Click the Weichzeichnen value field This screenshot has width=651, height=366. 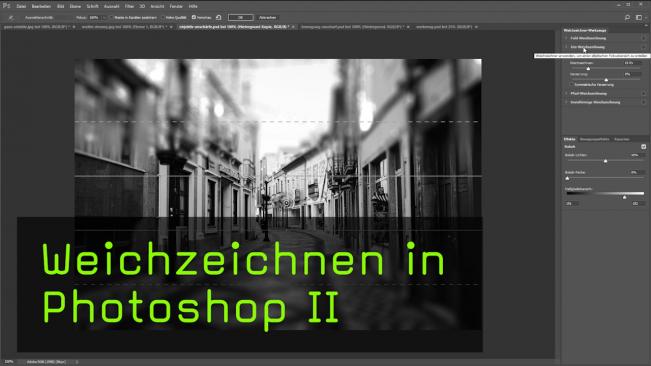[x=632, y=63]
